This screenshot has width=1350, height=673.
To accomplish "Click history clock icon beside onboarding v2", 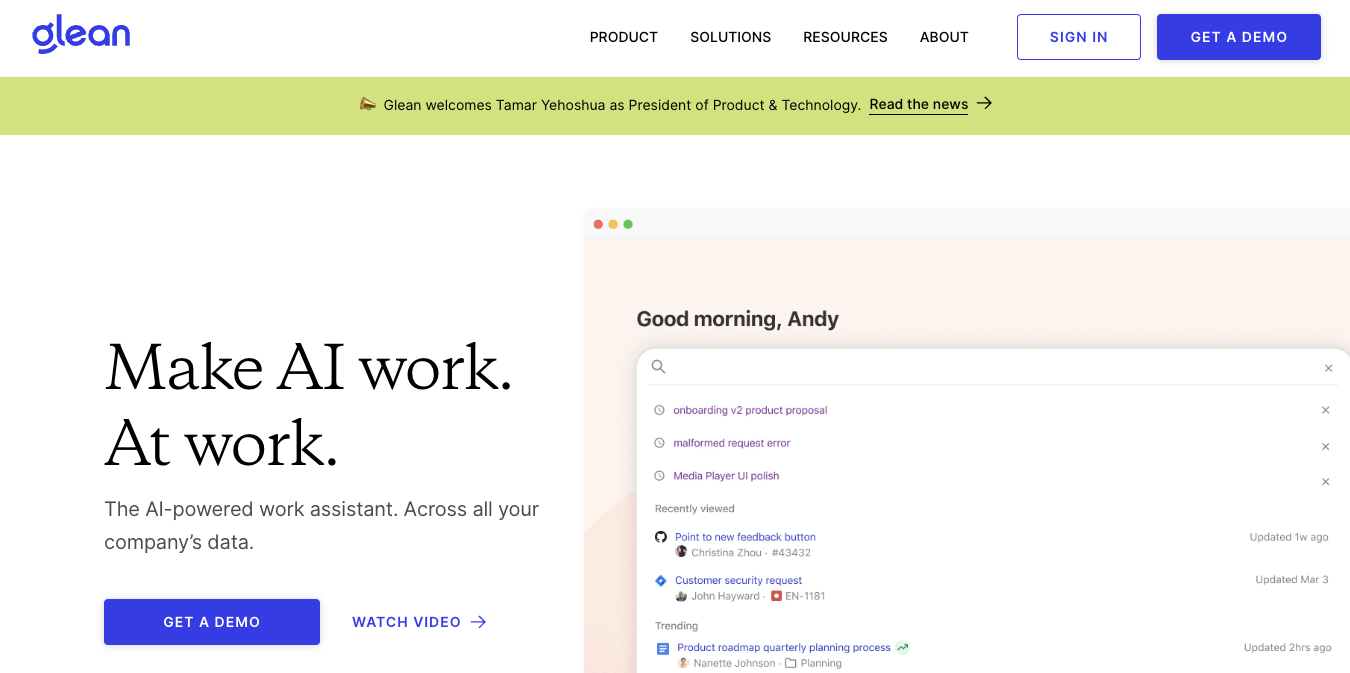I will point(659,410).
